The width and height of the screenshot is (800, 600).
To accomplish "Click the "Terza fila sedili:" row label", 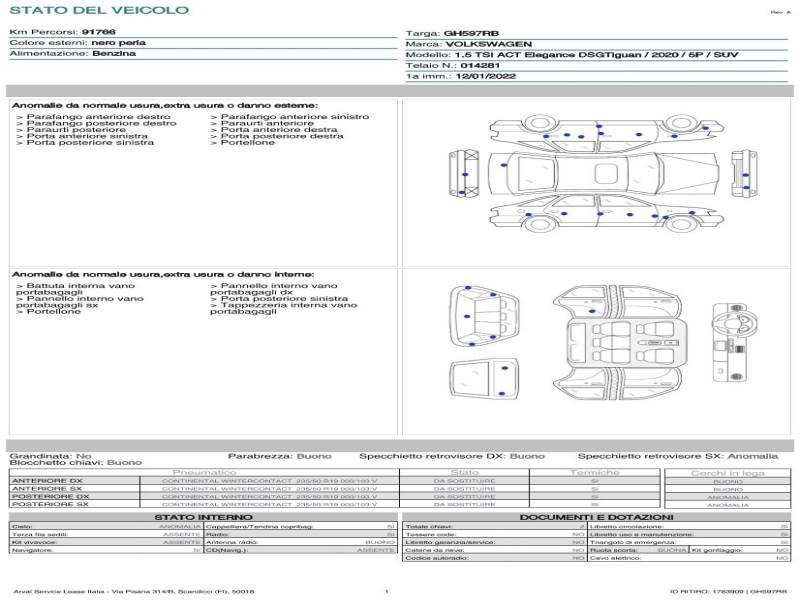I will pos(39,535).
